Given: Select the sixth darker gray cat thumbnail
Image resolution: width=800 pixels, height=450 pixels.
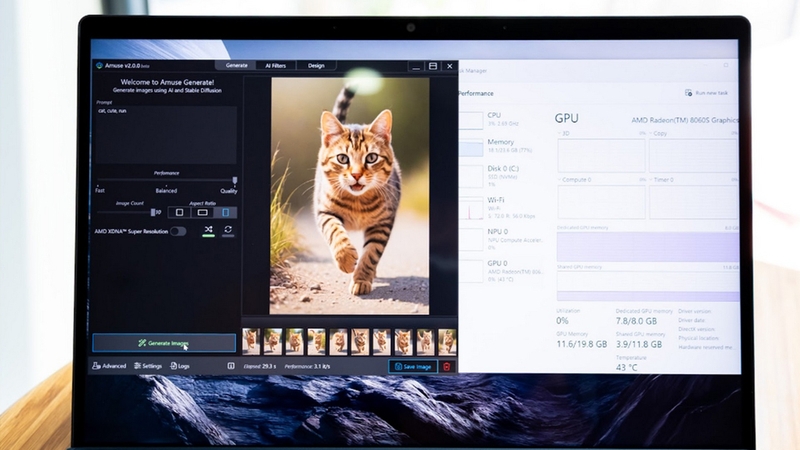Looking at the screenshot, I should click(360, 341).
